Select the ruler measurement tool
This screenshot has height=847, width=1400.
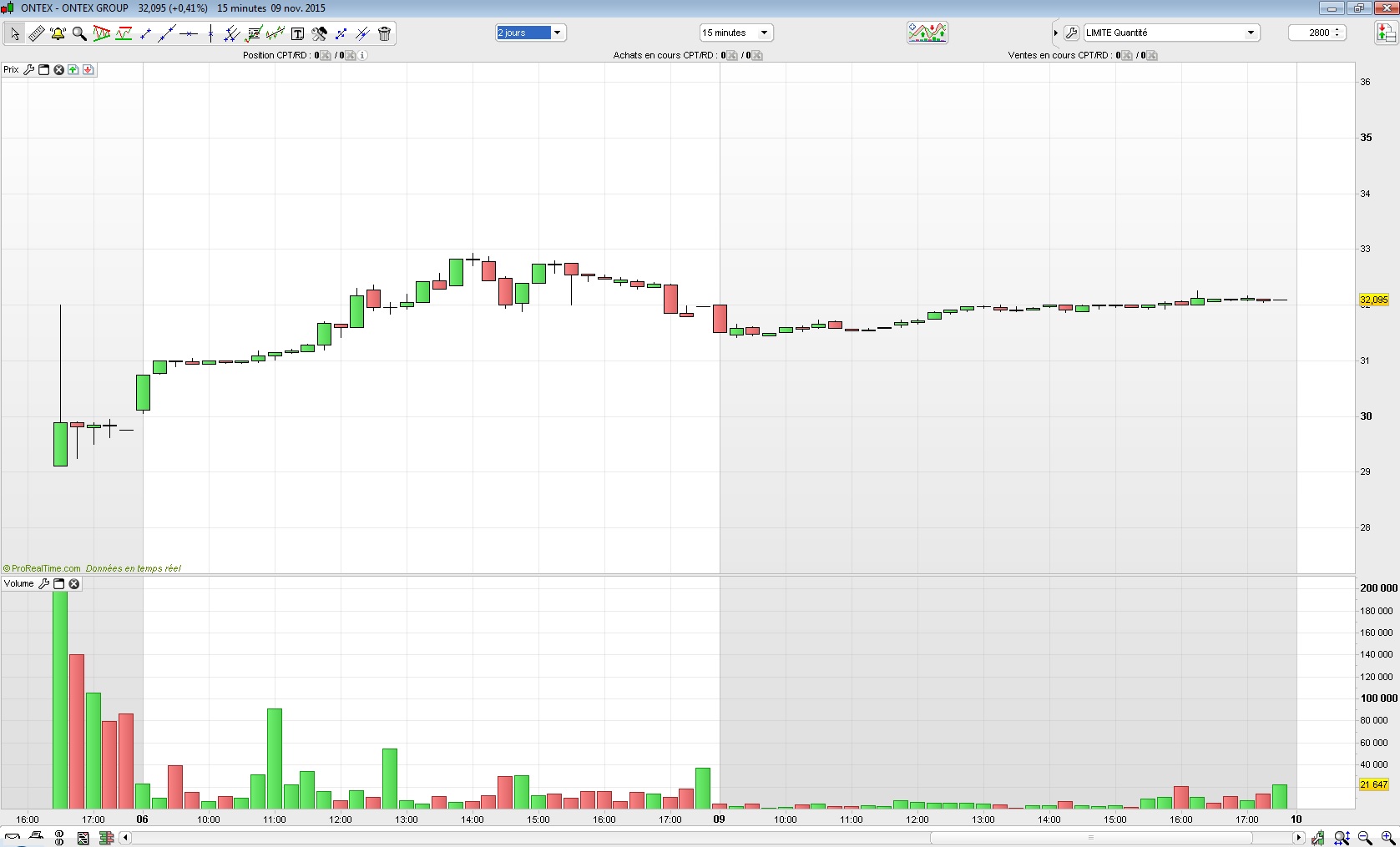point(36,33)
